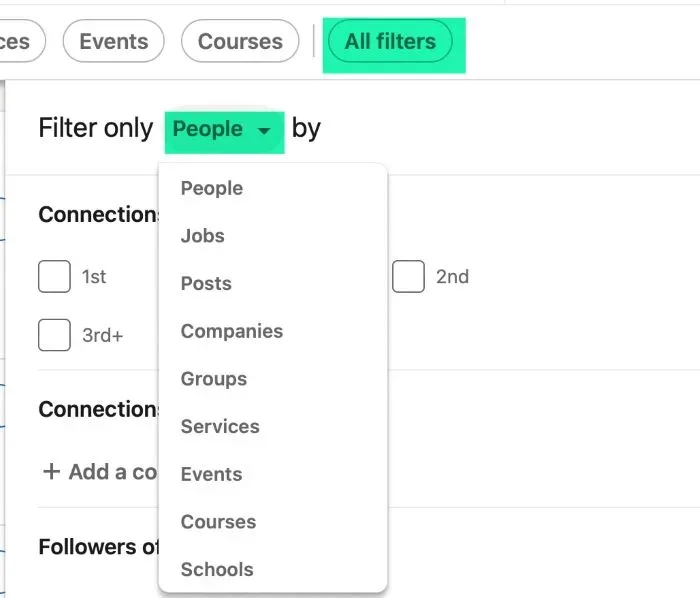The width and height of the screenshot is (700, 598).
Task: Click the People dropdown caret arrow
Action: (264, 131)
